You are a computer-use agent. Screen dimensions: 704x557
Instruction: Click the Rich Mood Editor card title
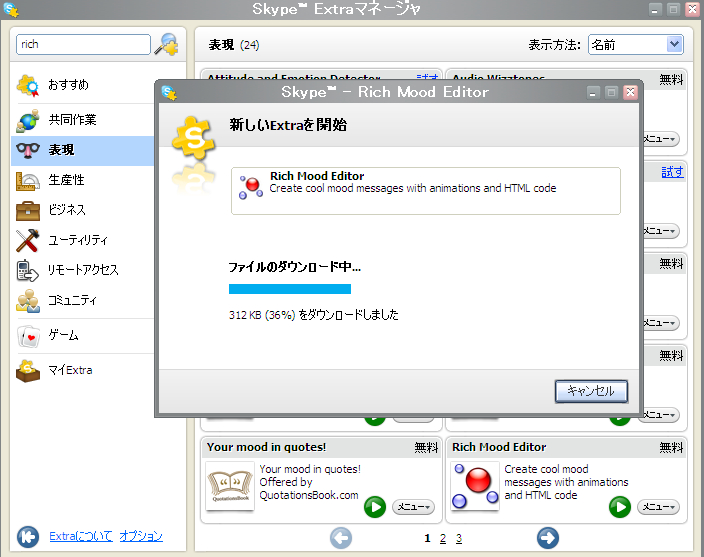coord(499,447)
